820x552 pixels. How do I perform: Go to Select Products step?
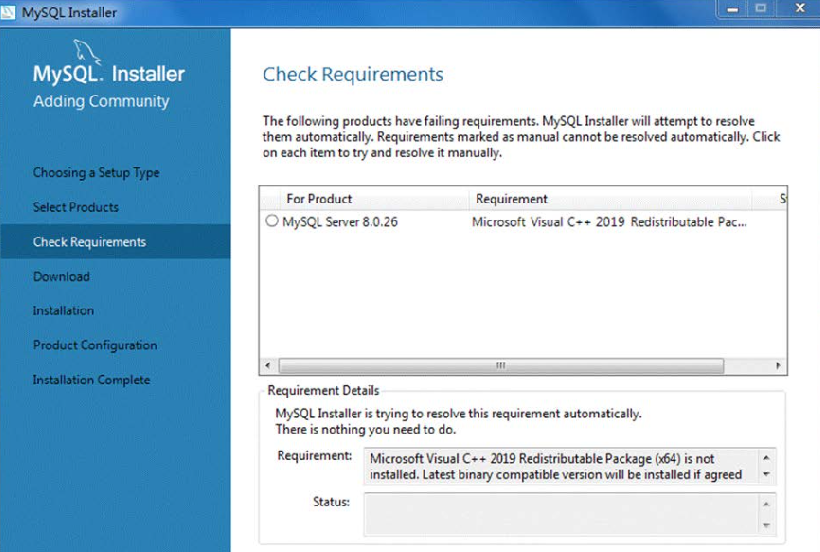[76, 207]
